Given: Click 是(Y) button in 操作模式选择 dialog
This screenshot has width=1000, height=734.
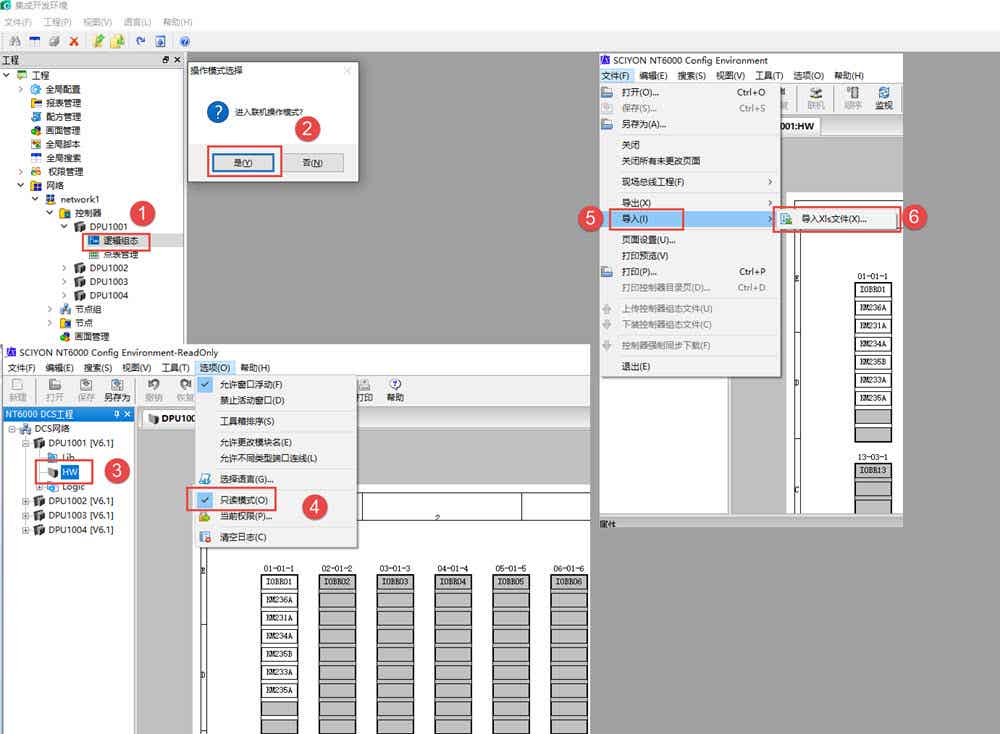Looking at the screenshot, I should point(243,163).
